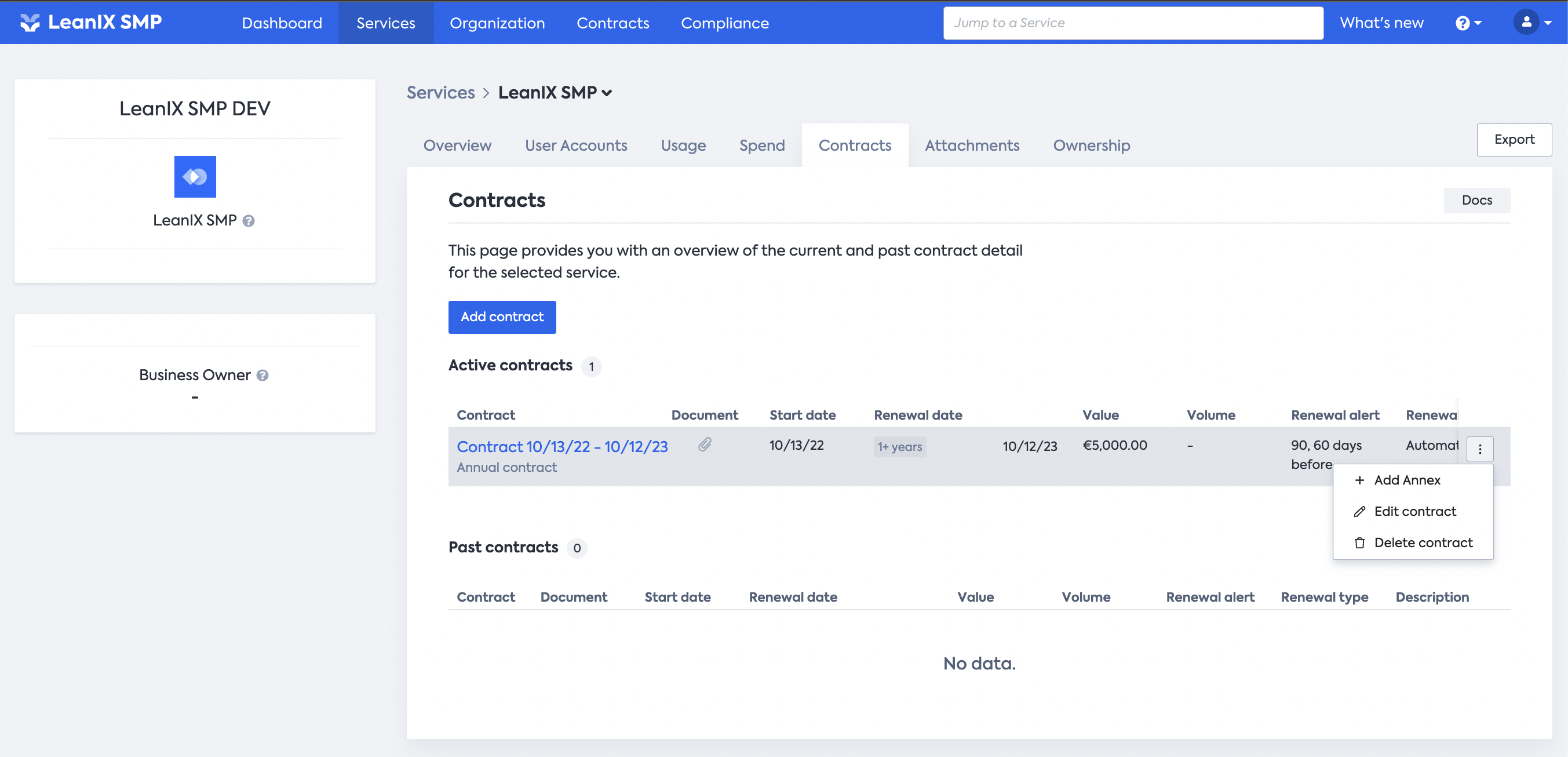Click the three-dot contract actions button
The width and height of the screenshot is (1568, 757).
pos(1480,449)
